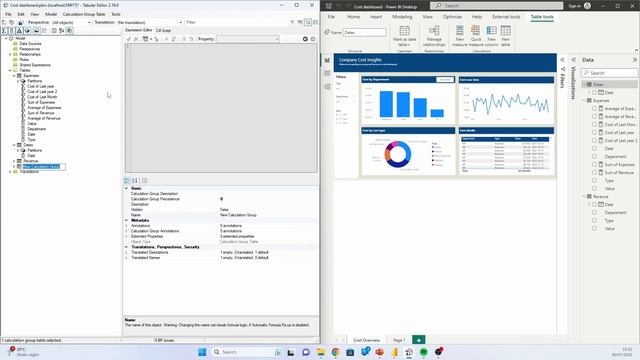This screenshot has height=360, width=640.
Task: Check the Cost of Last year checkbox
Action: (594, 133)
